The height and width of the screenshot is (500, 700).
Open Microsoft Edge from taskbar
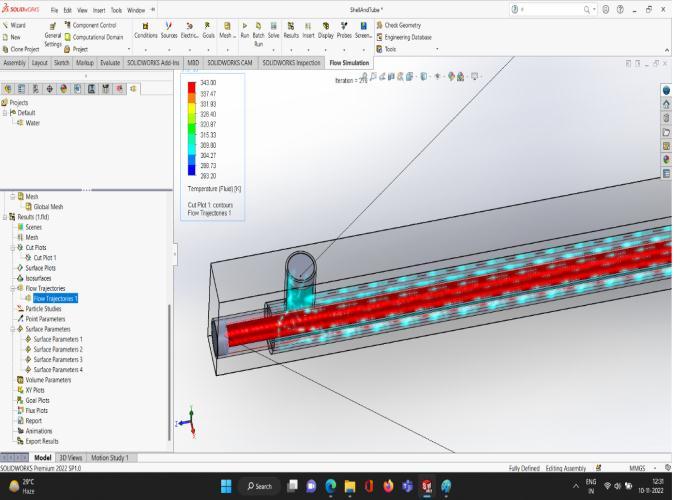pos(330,486)
